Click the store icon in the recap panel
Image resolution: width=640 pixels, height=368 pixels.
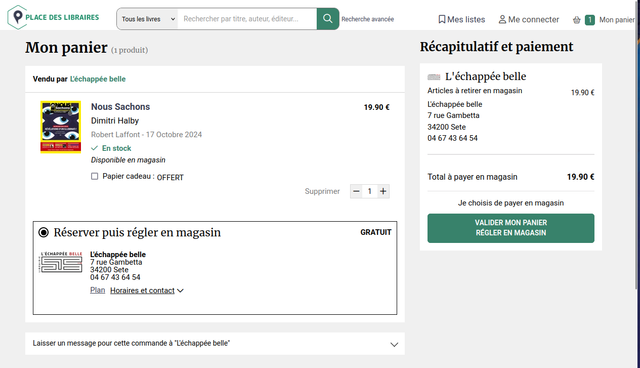tap(434, 77)
